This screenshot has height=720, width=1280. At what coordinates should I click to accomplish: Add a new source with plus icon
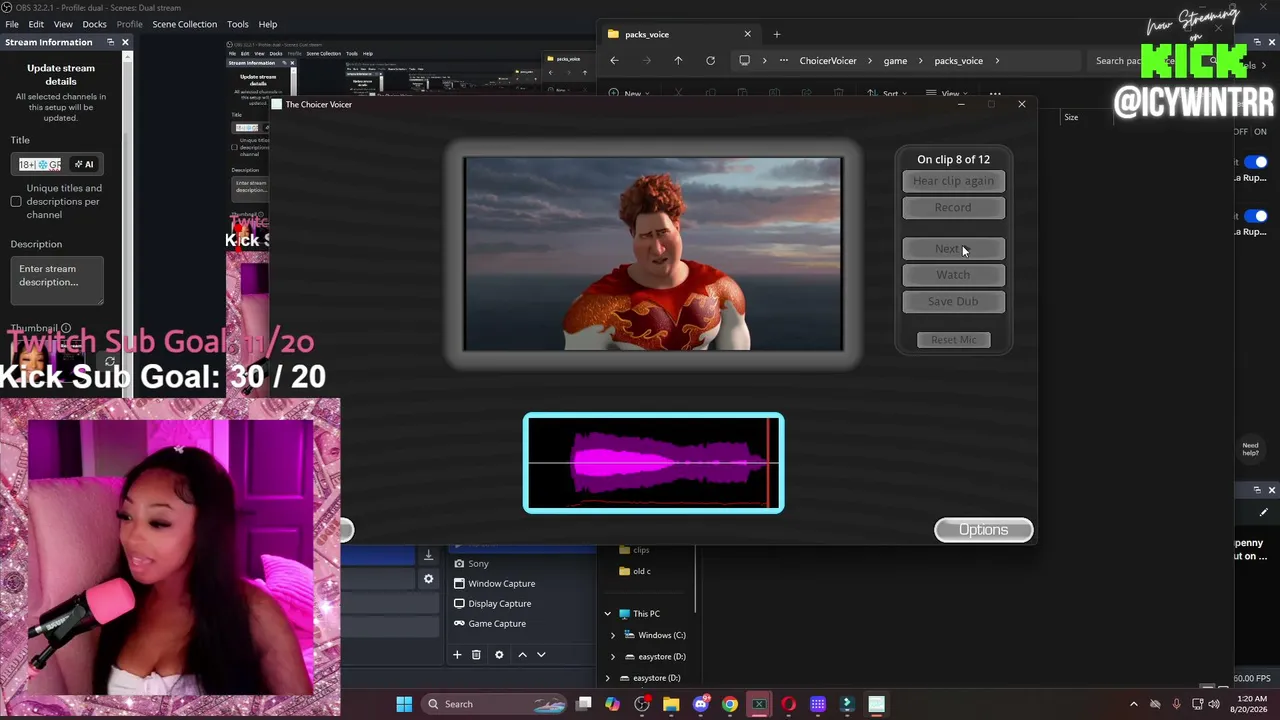457,655
